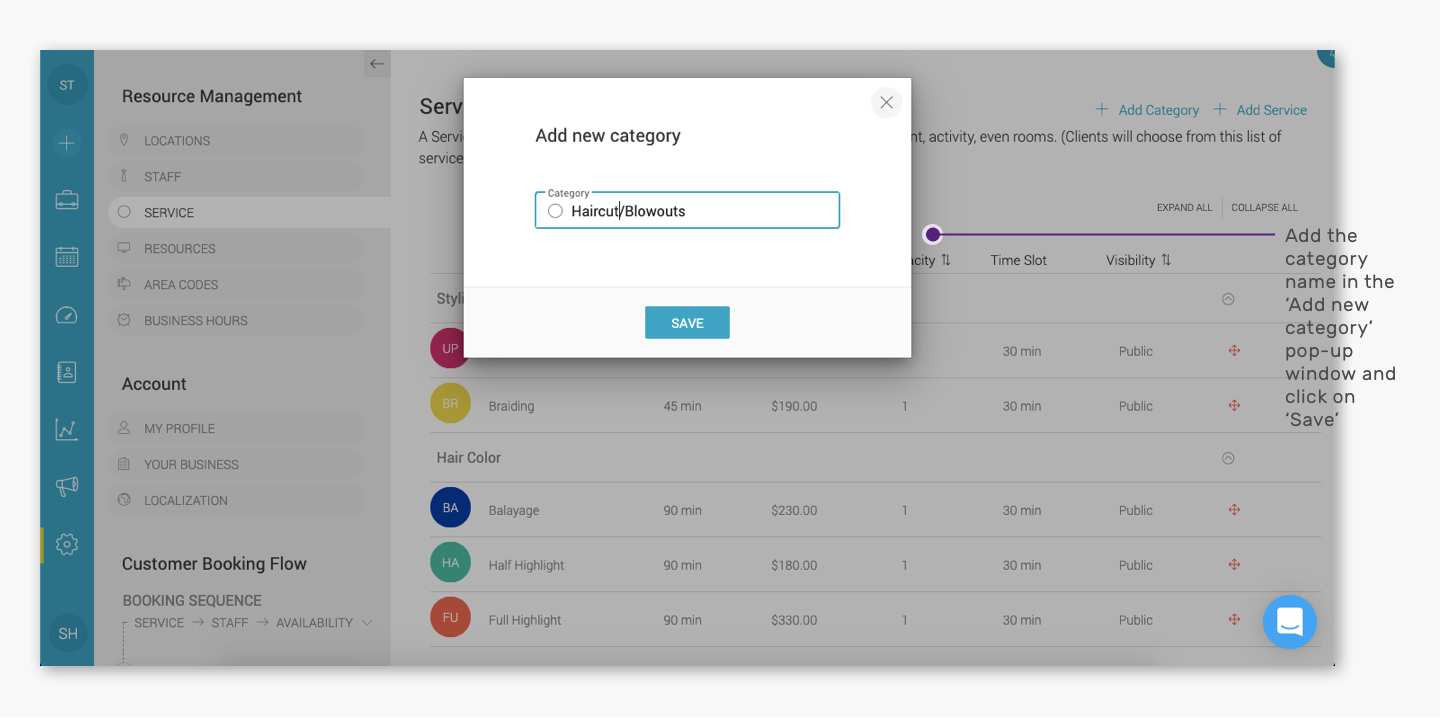1440x718 pixels.
Task: Expand the booking sequence chevron
Action: click(367, 623)
